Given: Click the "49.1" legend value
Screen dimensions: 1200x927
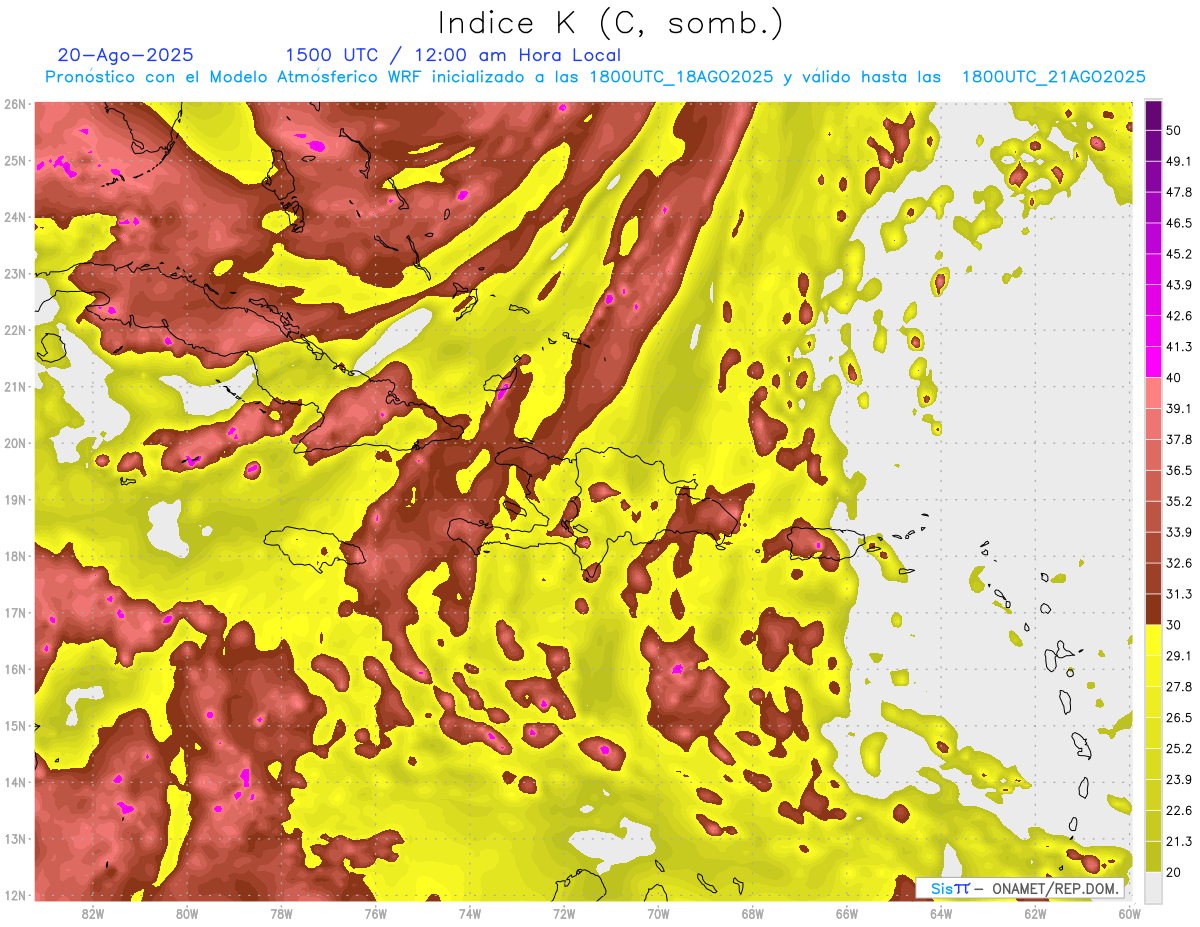Looking at the screenshot, I should (x=1178, y=161).
